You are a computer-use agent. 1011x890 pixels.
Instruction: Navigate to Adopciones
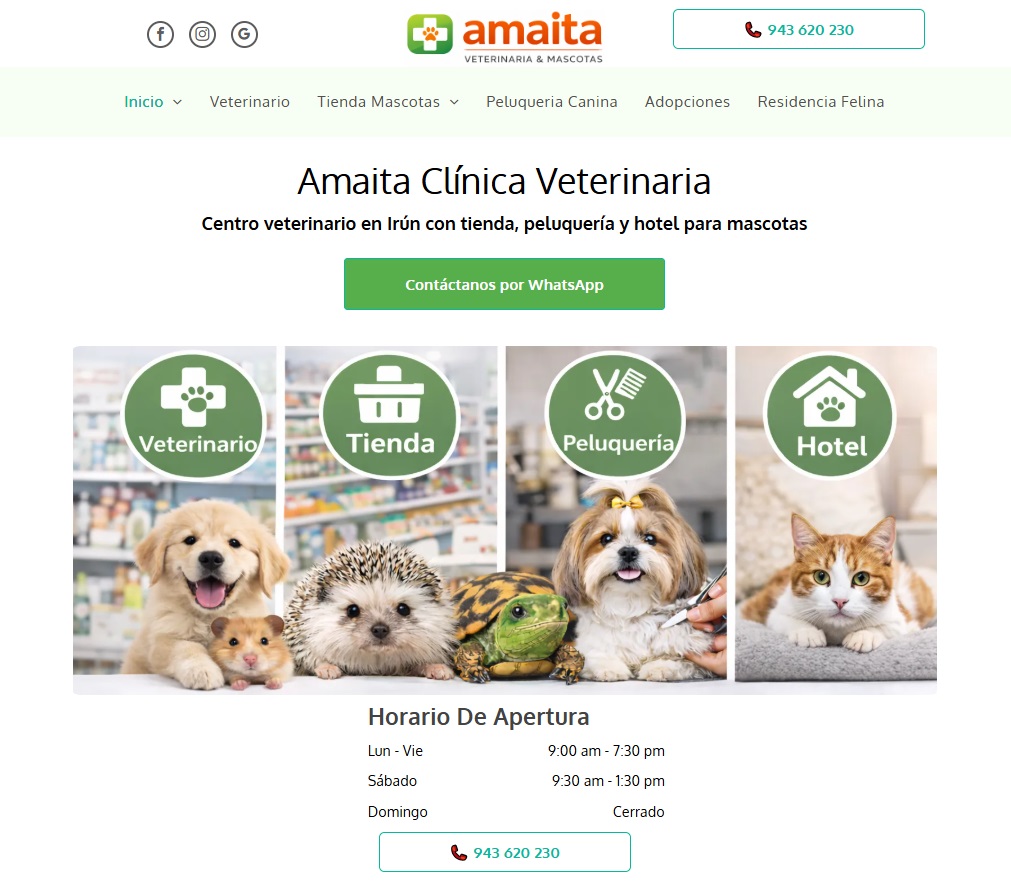click(x=687, y=102)
